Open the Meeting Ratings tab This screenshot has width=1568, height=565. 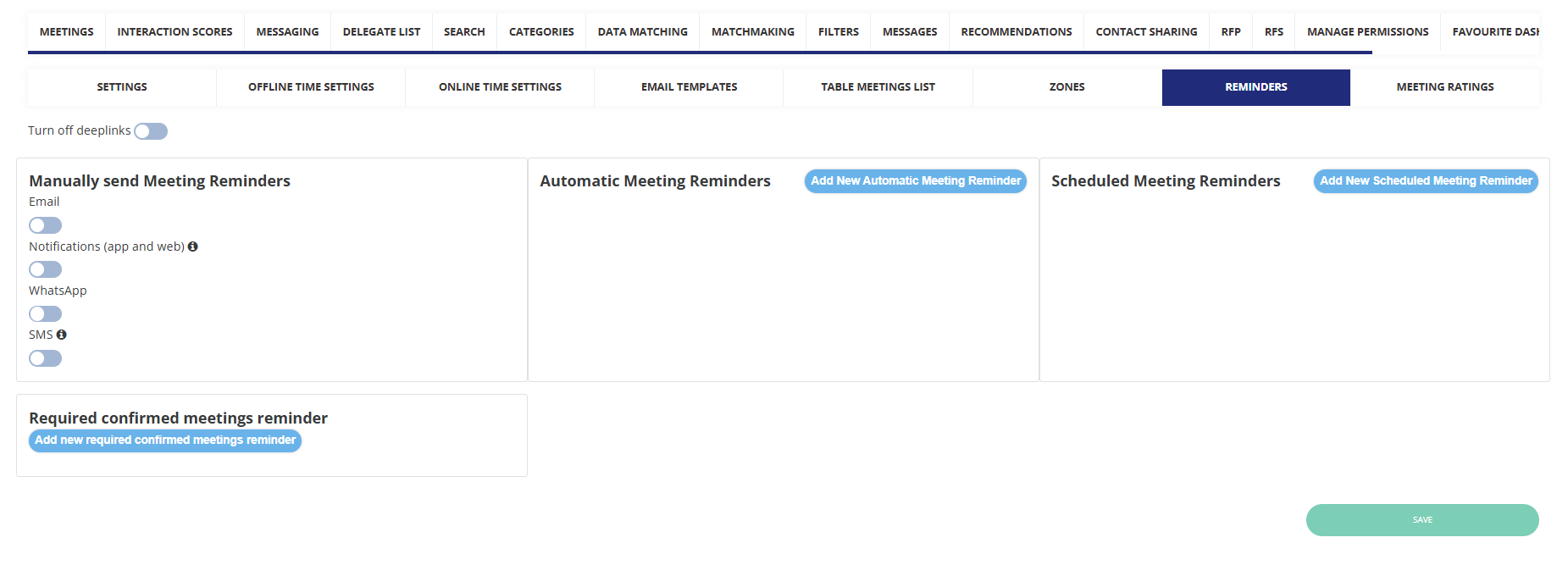tap(1444, 87)
